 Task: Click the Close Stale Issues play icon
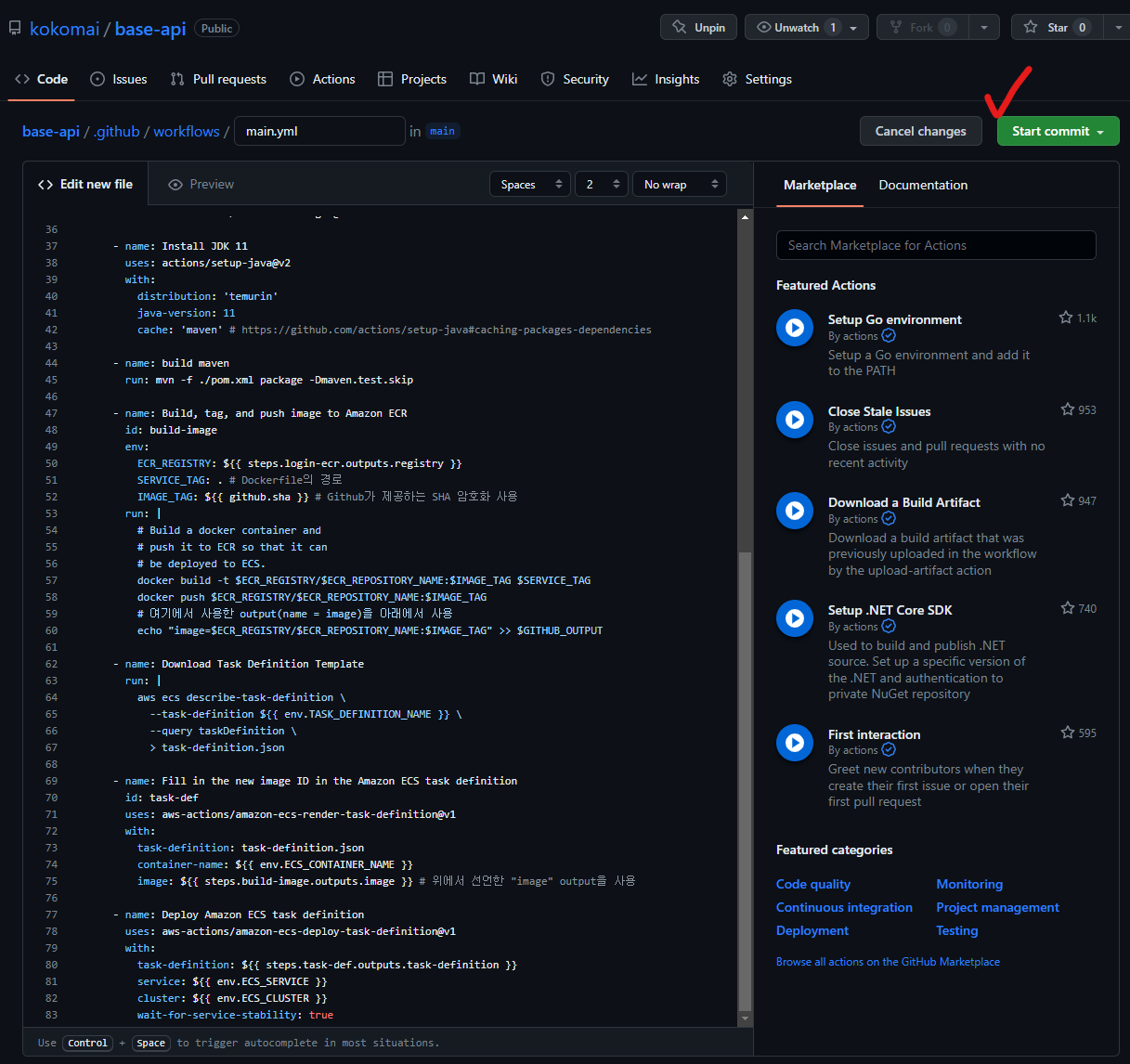click(795, 420)
